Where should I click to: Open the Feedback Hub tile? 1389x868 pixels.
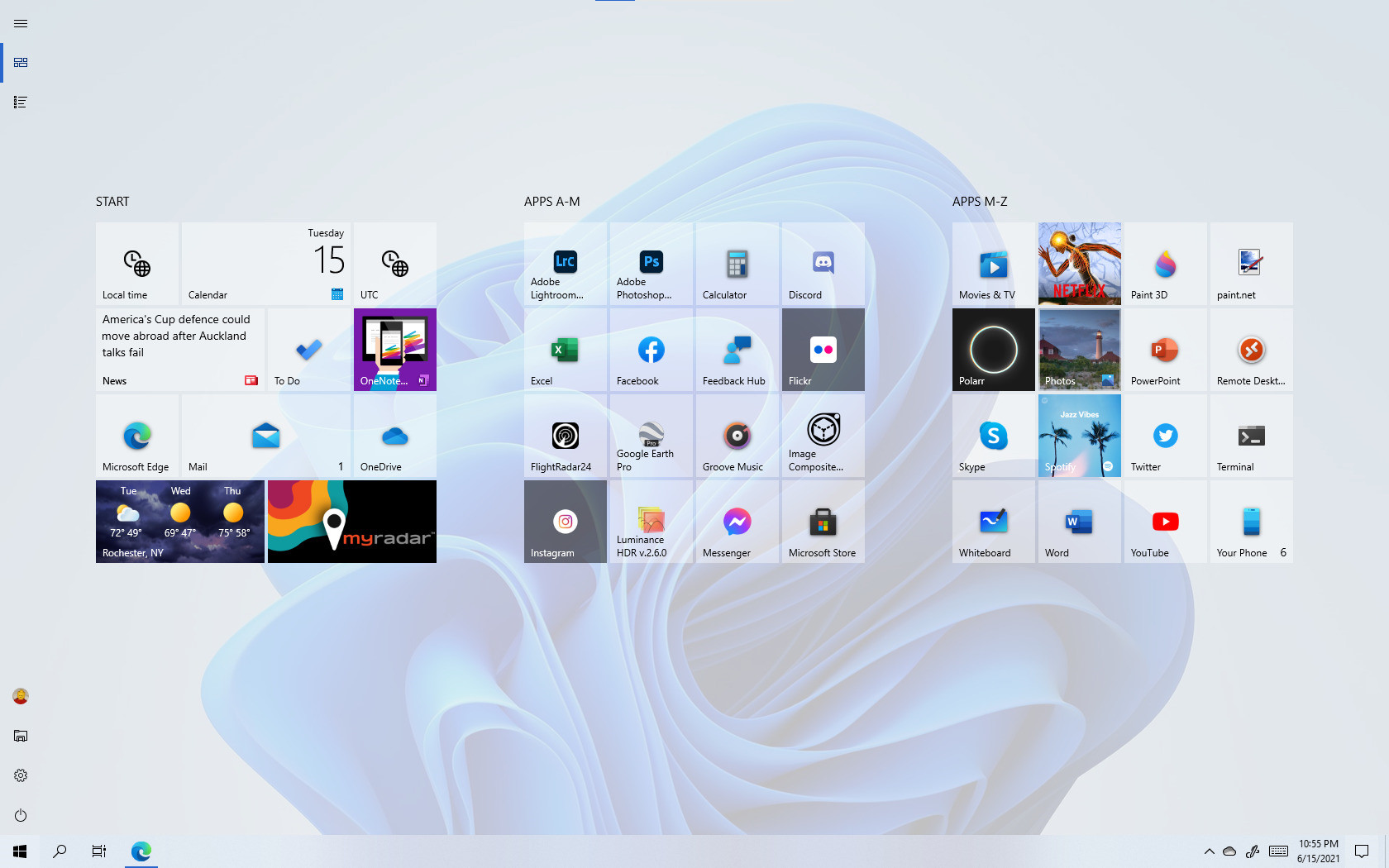coord(737,350)
